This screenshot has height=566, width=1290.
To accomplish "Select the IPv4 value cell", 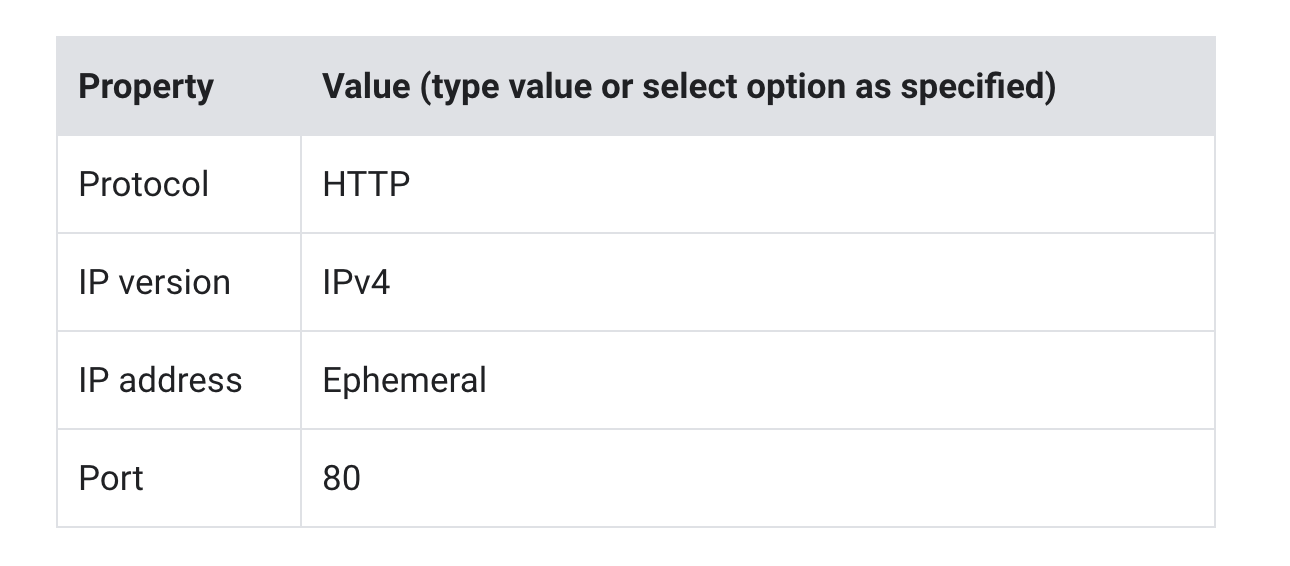I will pos(356,283).
